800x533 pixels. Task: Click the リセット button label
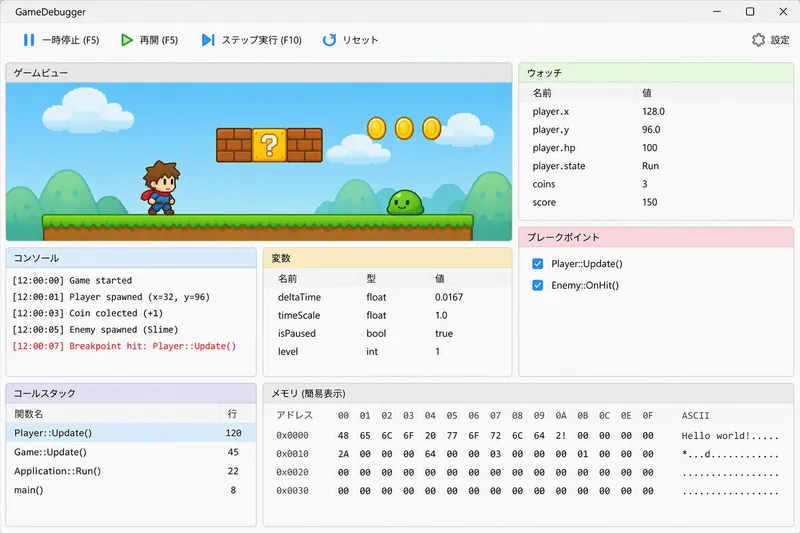pos(360,40)
